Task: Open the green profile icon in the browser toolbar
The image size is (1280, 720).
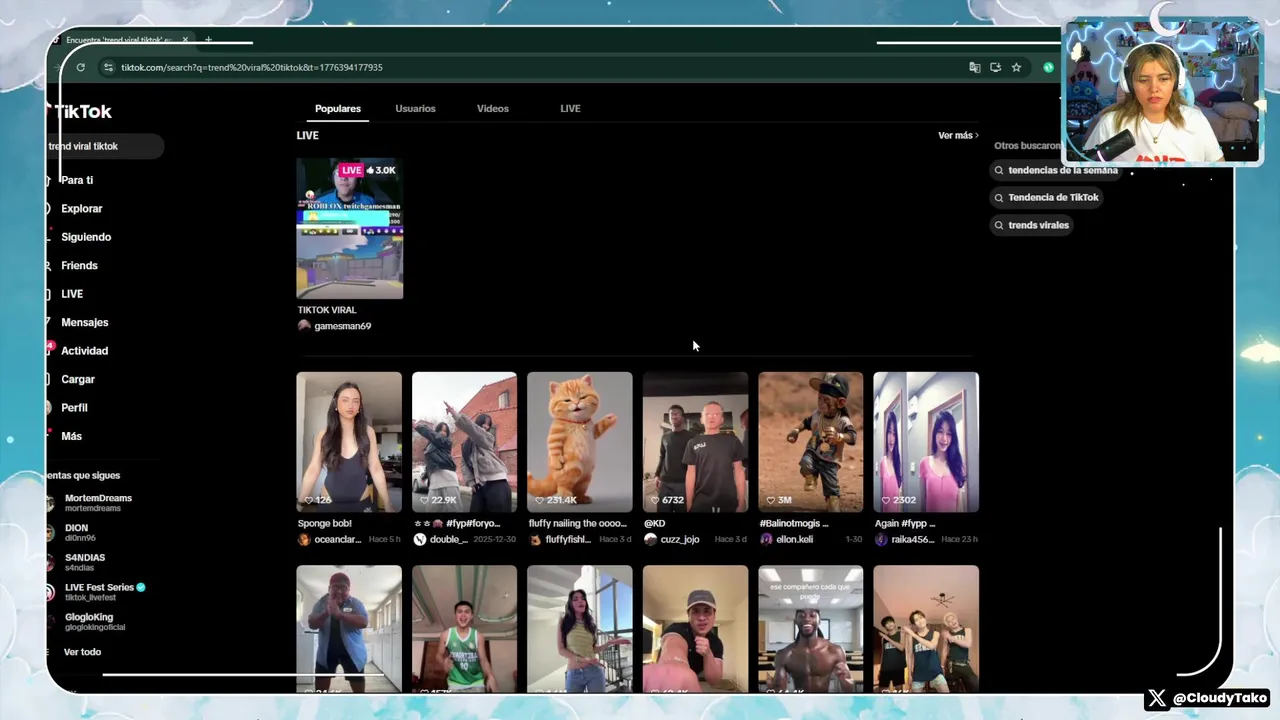Action: [1048, 67]
